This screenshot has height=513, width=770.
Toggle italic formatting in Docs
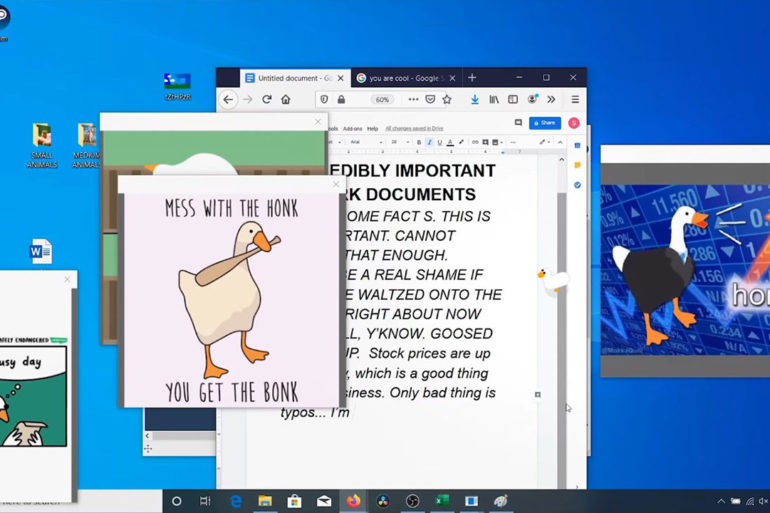(429, 142)
